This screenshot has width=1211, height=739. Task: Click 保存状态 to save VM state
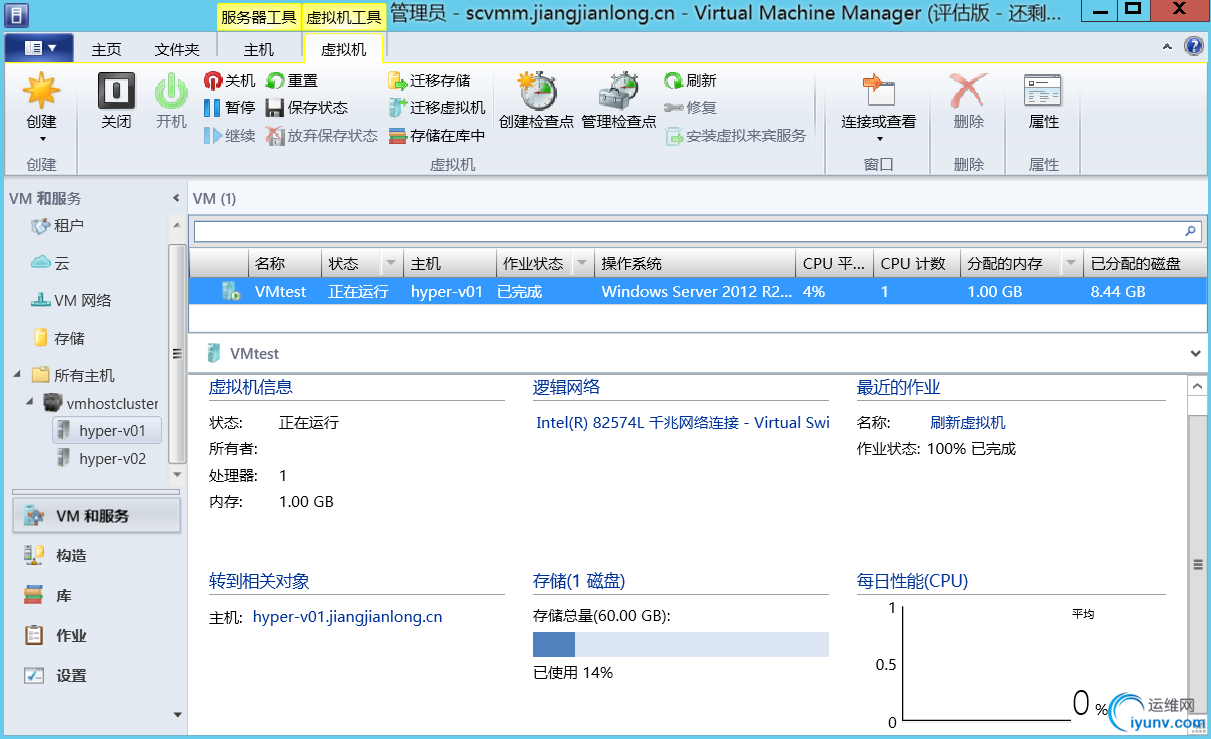pos(307,108)
